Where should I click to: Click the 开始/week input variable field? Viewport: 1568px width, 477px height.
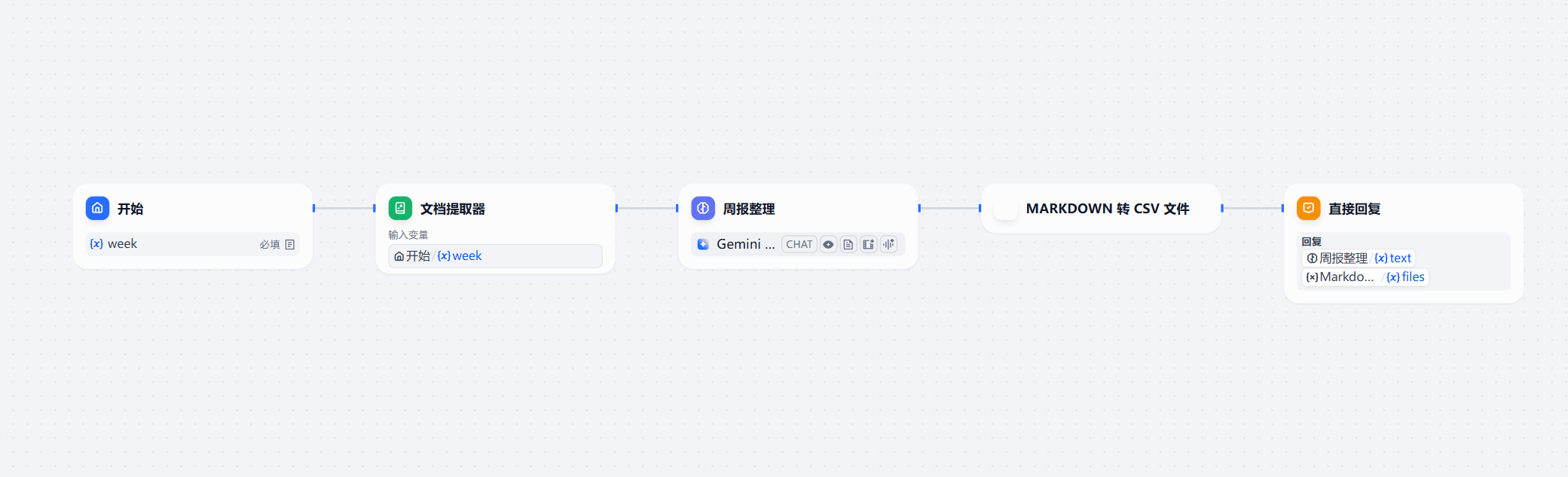[x=496, y=256]
